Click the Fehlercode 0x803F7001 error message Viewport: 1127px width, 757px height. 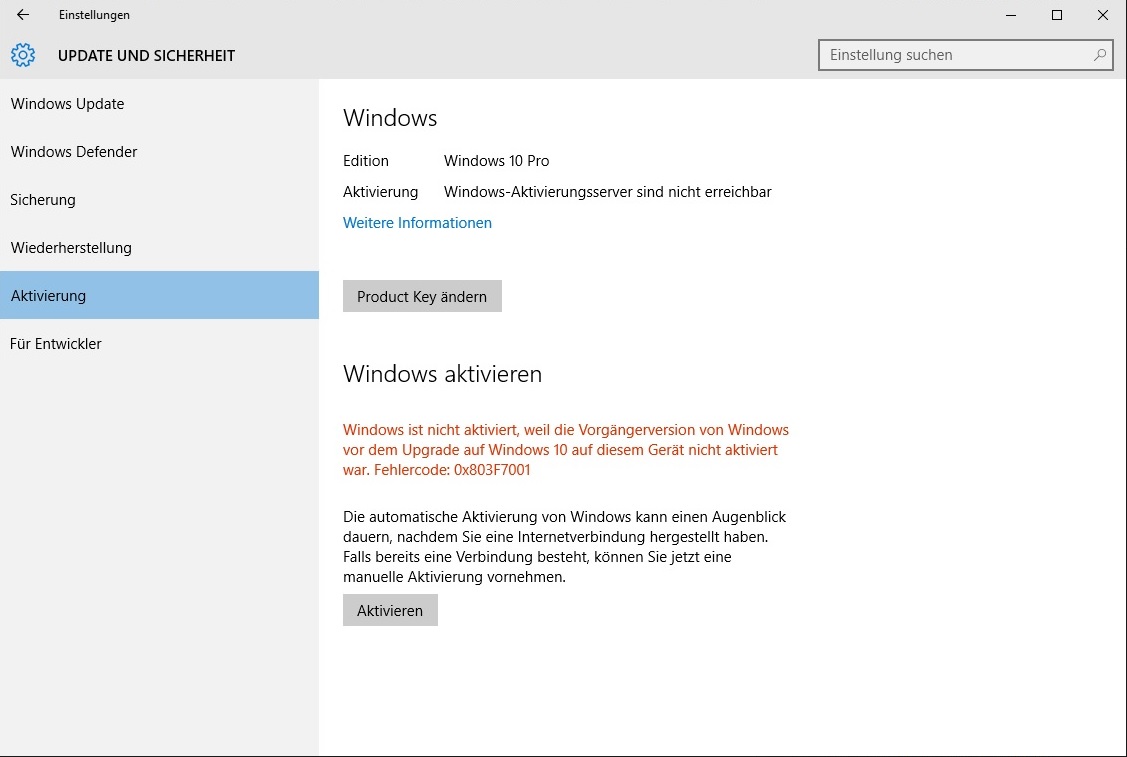pyautogui.click(x=566, y=450)
